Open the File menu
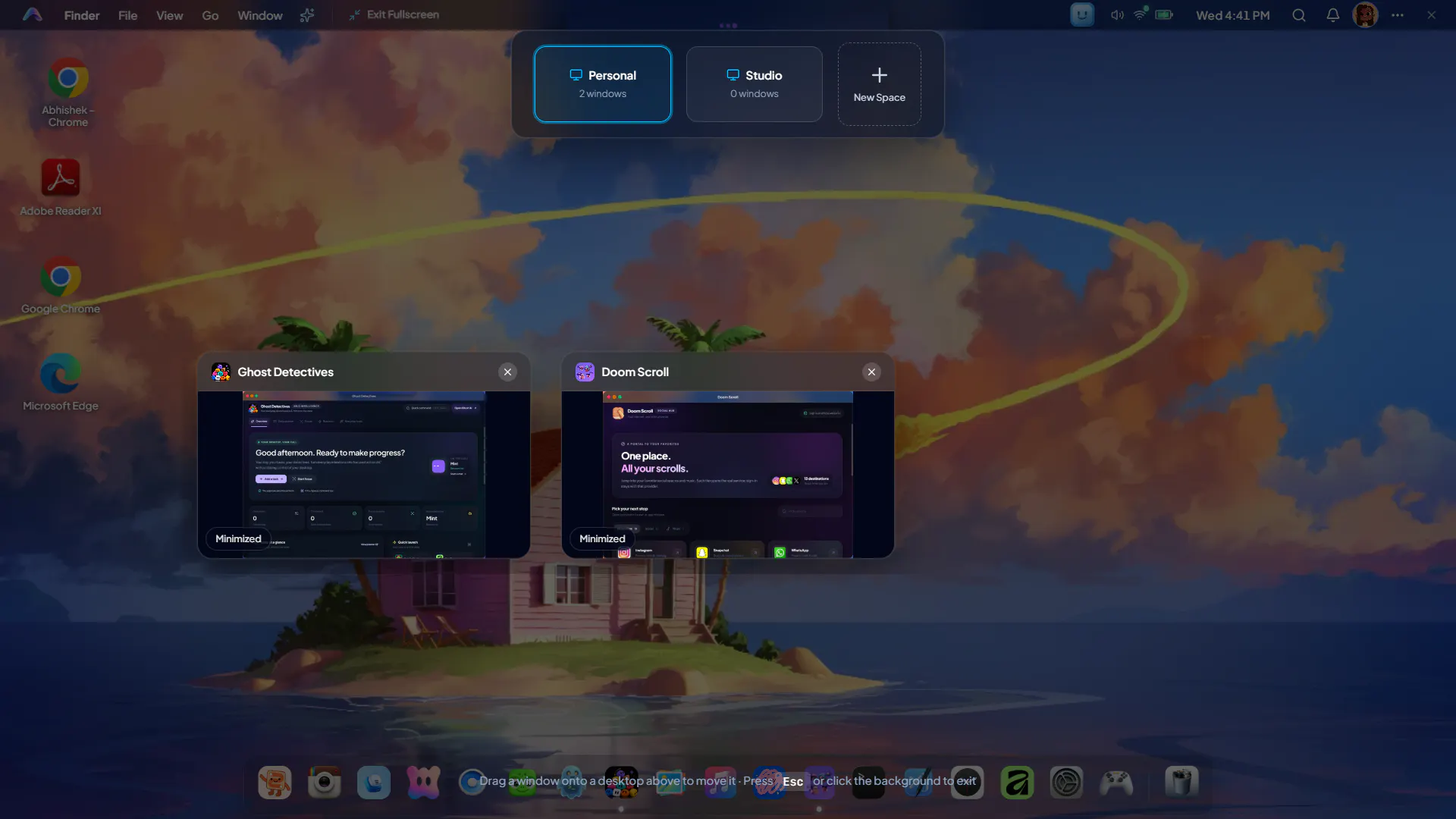This screenshot has height=819, width=1456. 128,15
